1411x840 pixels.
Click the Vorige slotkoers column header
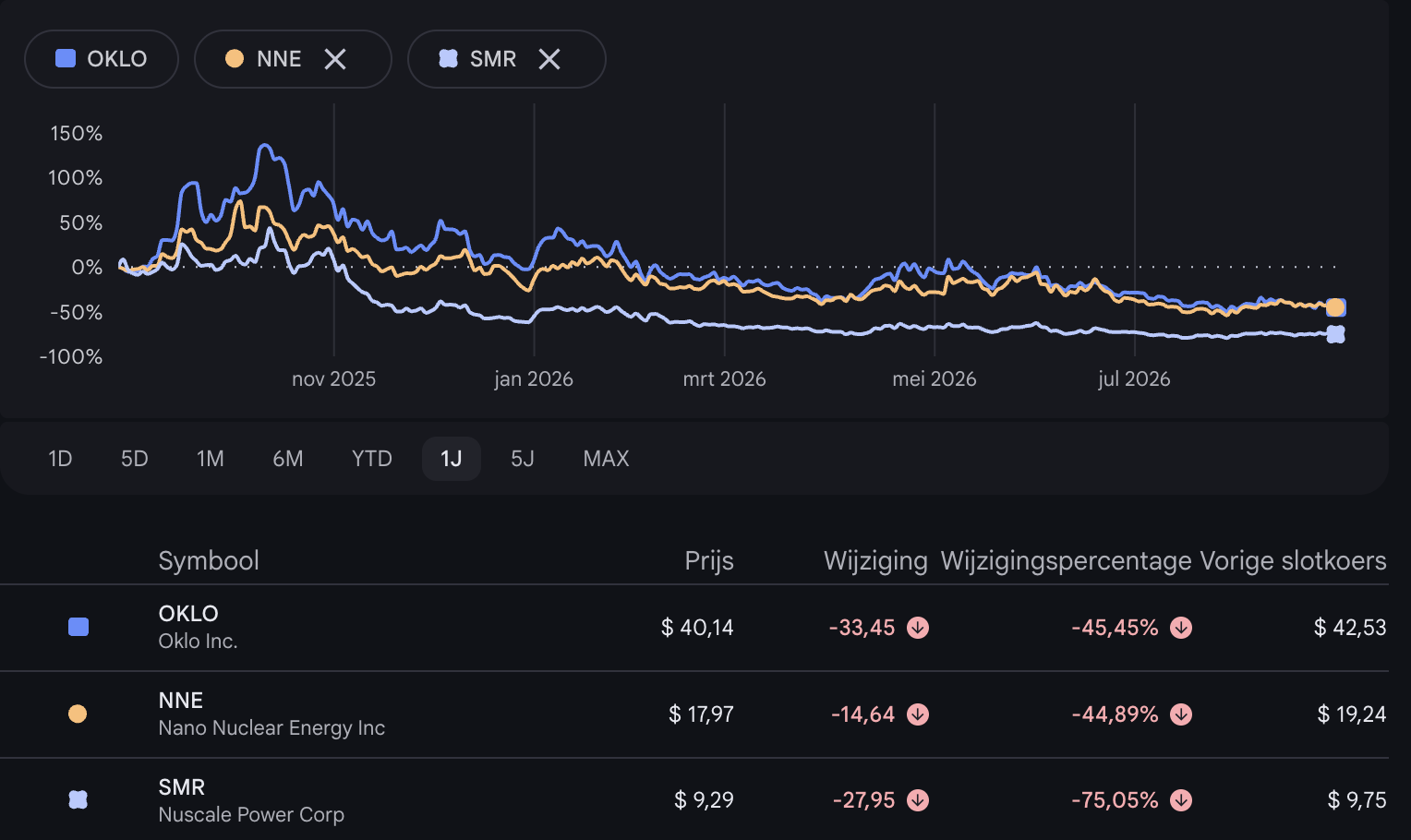(1293, 561)
